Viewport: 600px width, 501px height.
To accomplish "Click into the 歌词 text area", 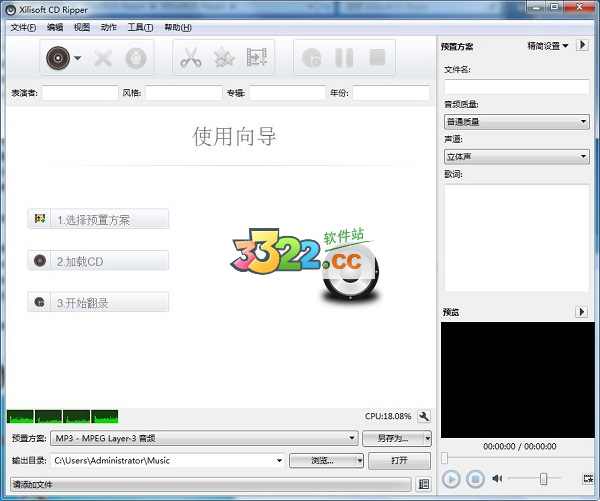I will tap(517, 238).
